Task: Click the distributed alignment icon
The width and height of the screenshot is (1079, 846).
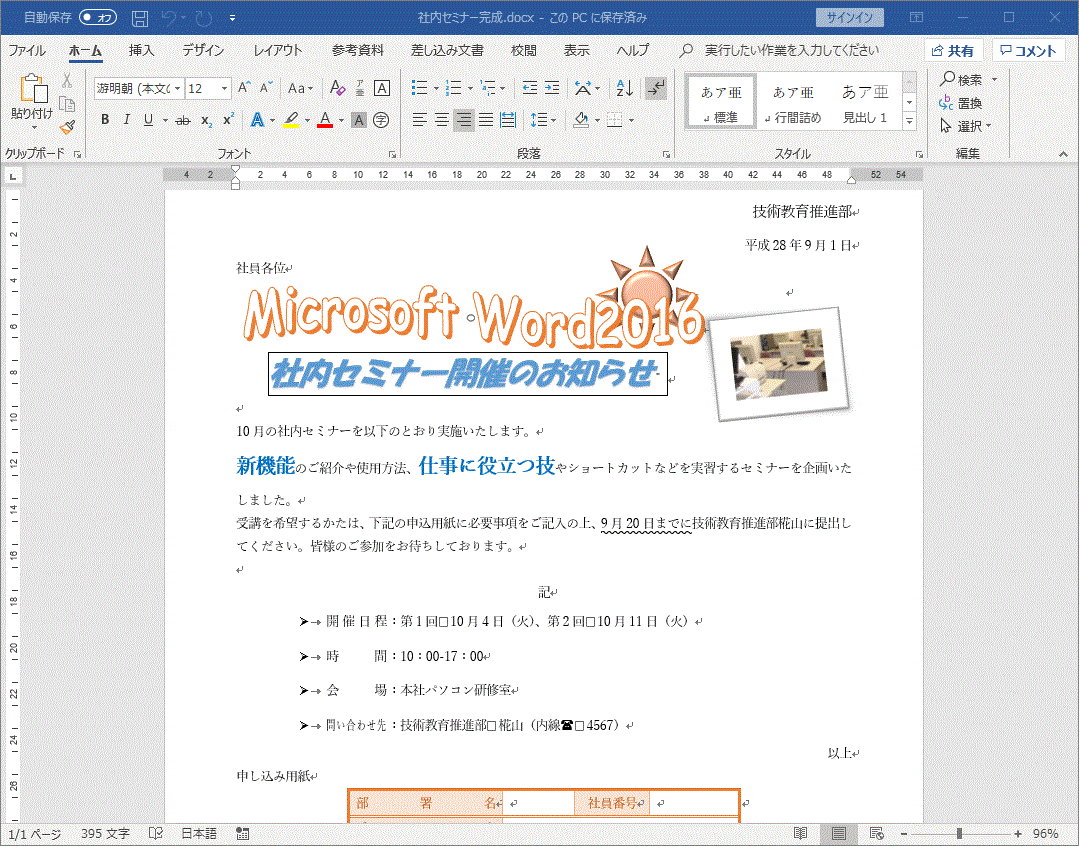Action: click(x=508, y=120)
